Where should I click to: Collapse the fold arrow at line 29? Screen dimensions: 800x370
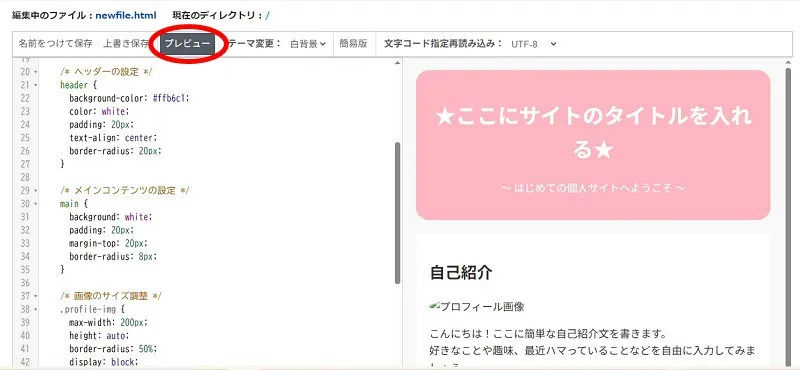click(35, 190)
